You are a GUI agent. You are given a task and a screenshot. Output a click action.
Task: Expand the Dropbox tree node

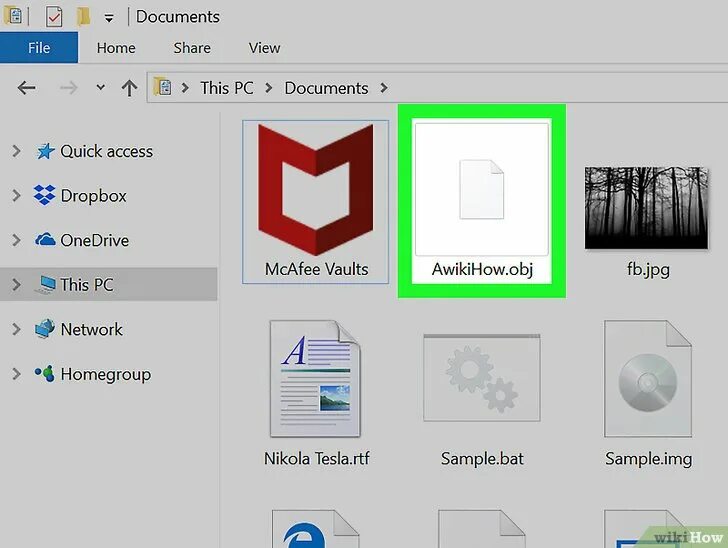16,196
